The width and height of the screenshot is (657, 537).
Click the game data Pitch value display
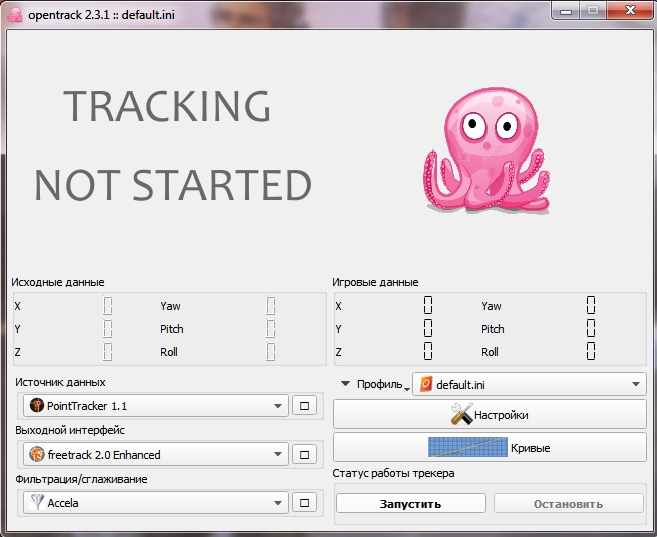tap(591, 328)
